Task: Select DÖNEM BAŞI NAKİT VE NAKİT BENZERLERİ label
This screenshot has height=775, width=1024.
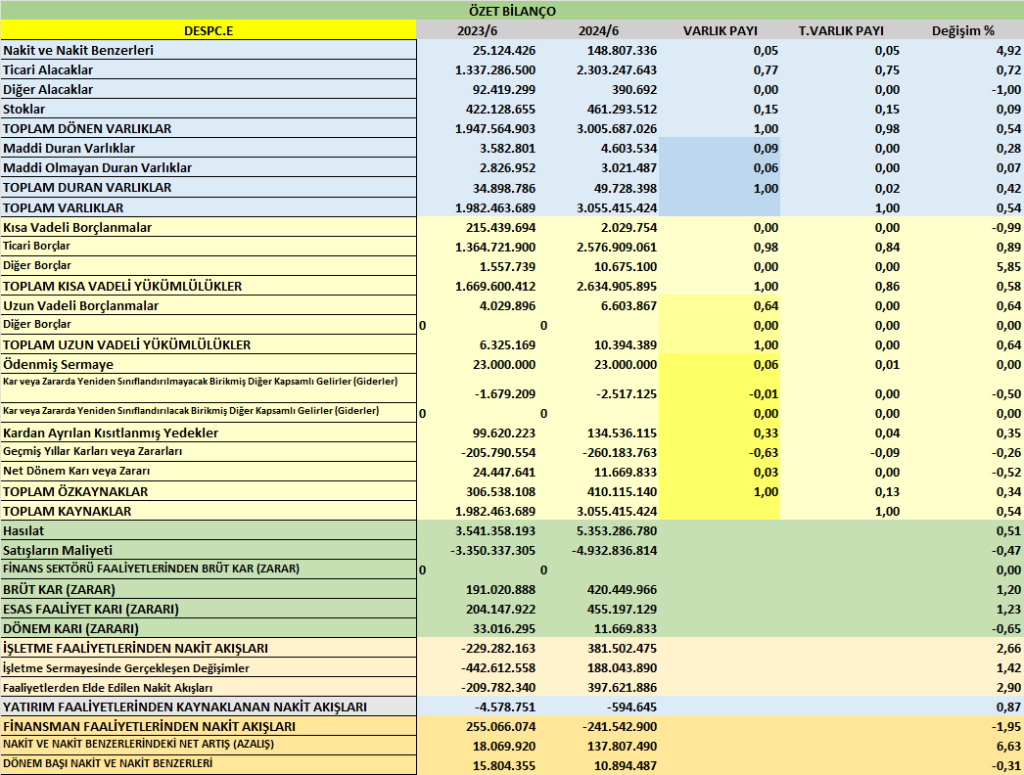Action: click(208, 764)
